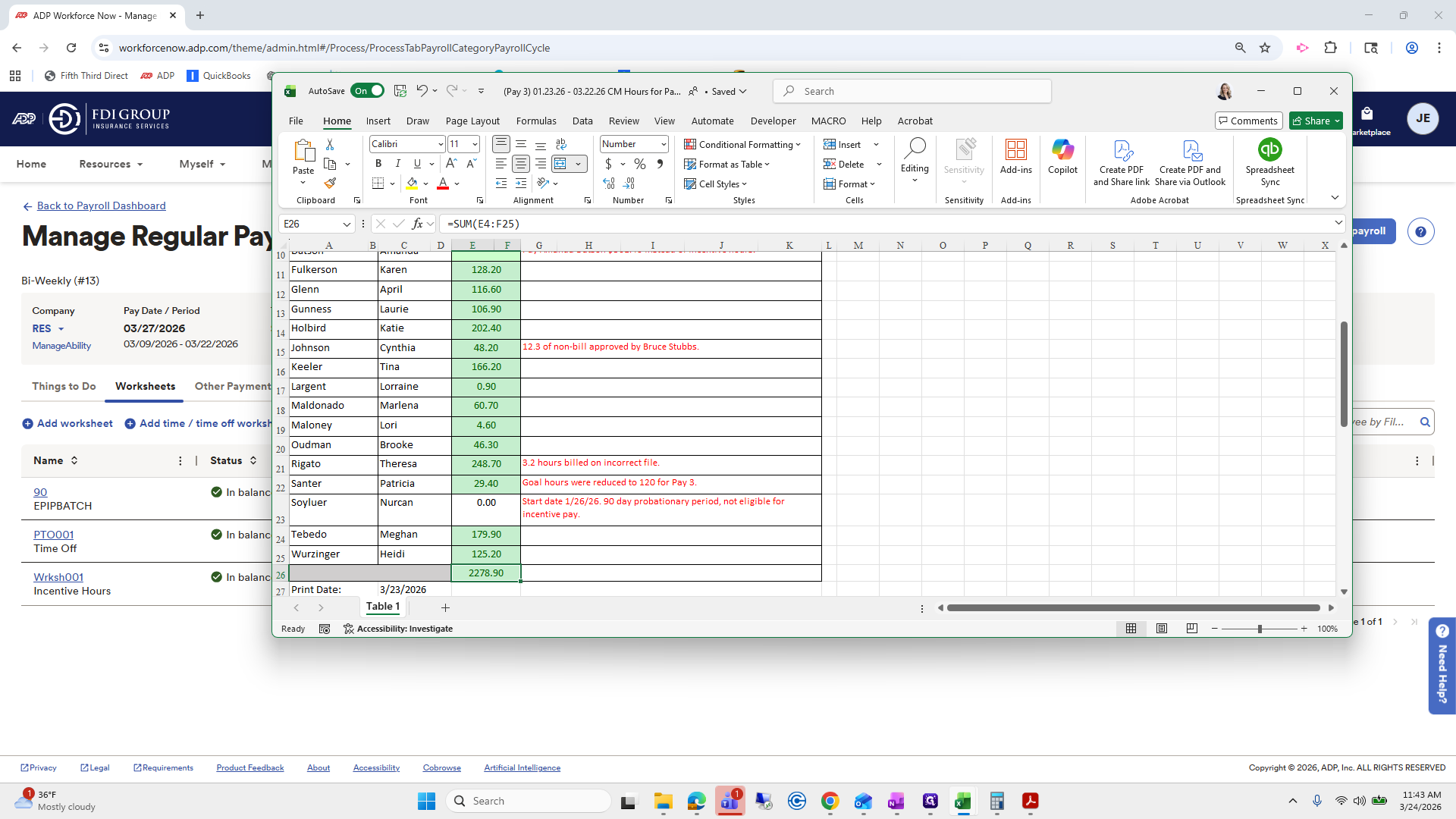The image size is (1456, 819).
Task: Apply percent style number format
Action: [x=640, y=164]
